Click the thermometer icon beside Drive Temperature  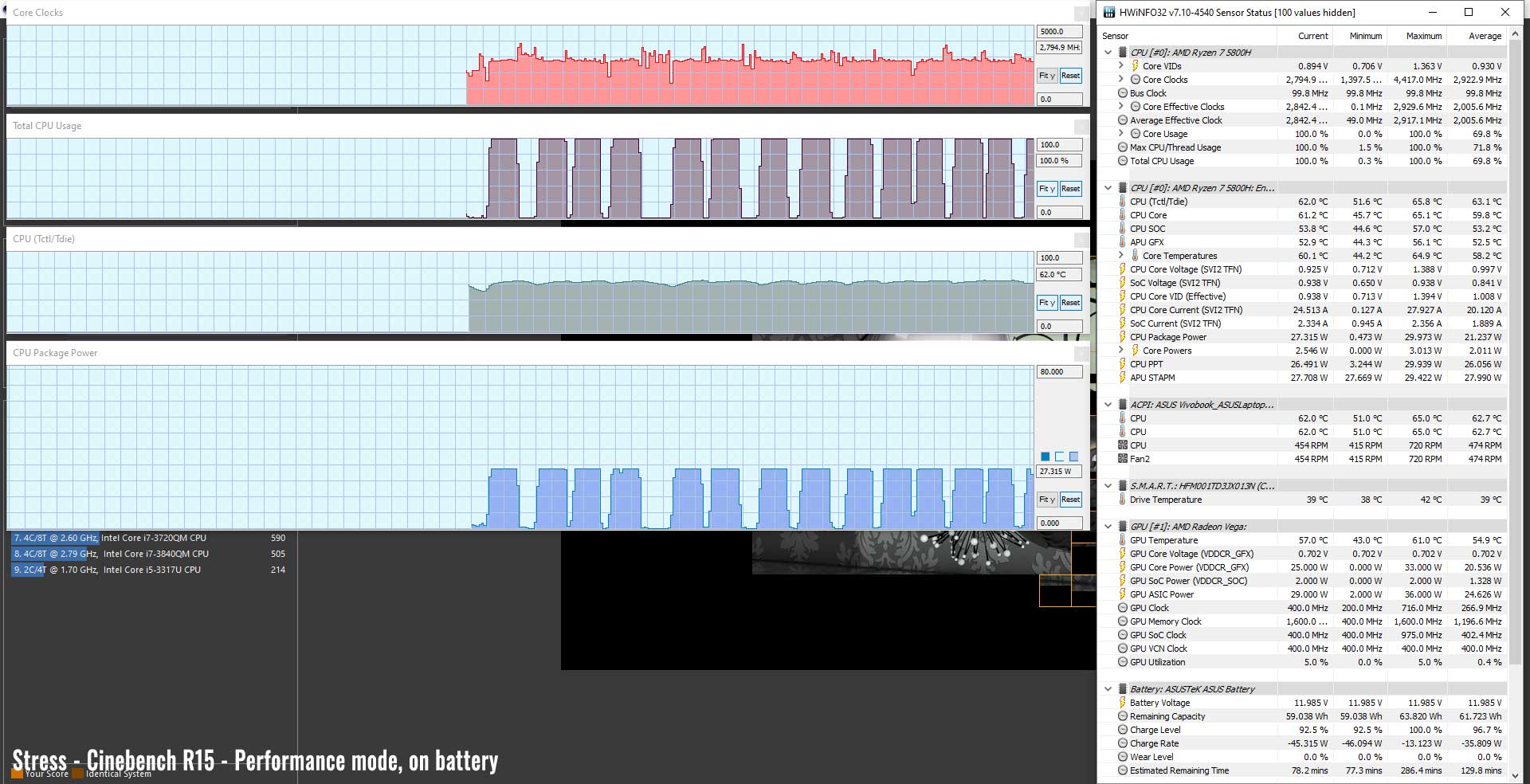point(1123,500)
